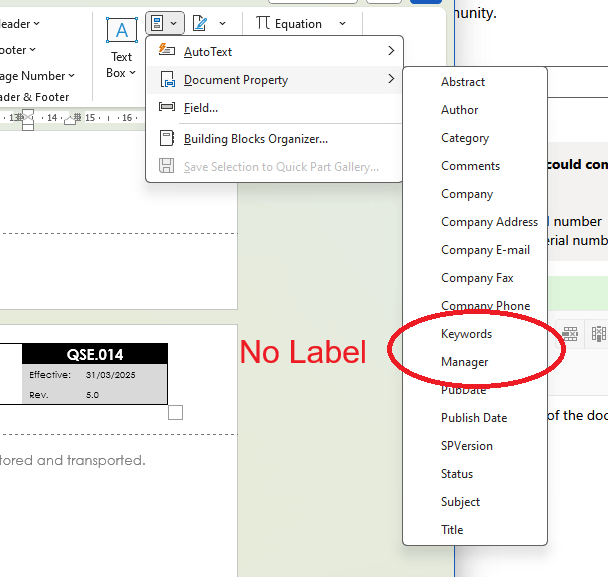Image resolution: width=608 pixels, height=577 pixels.
Task: Click the Equation button label
Action: click(298, 24)
